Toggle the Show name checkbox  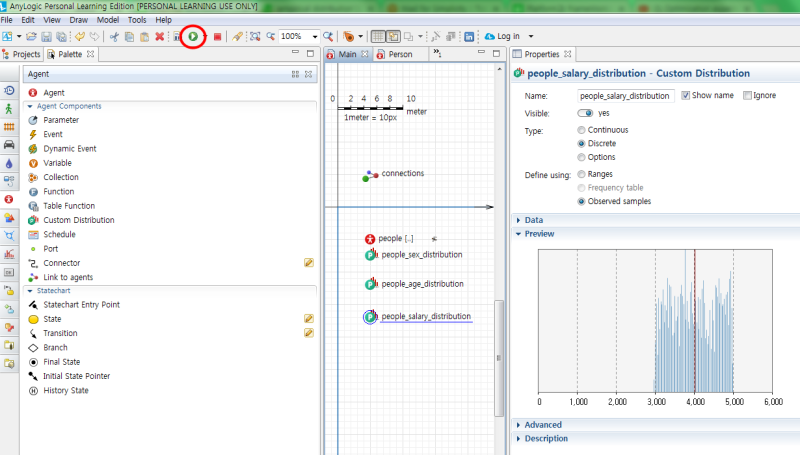coord(686,95)
